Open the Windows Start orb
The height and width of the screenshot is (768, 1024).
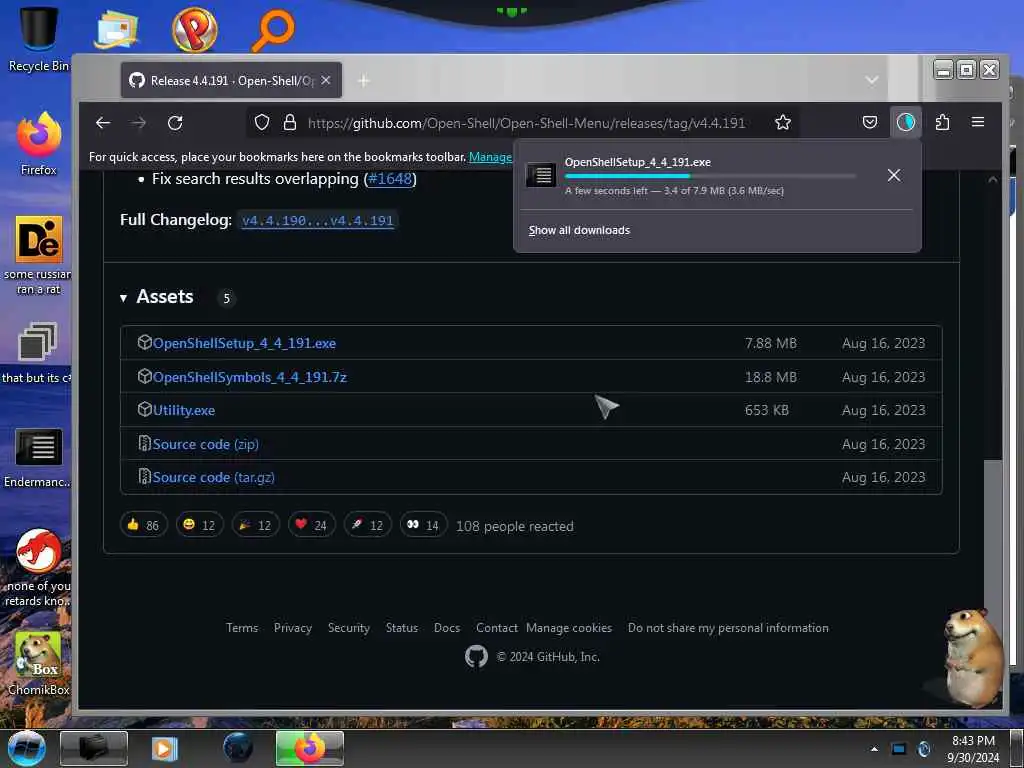pos(26,748)
